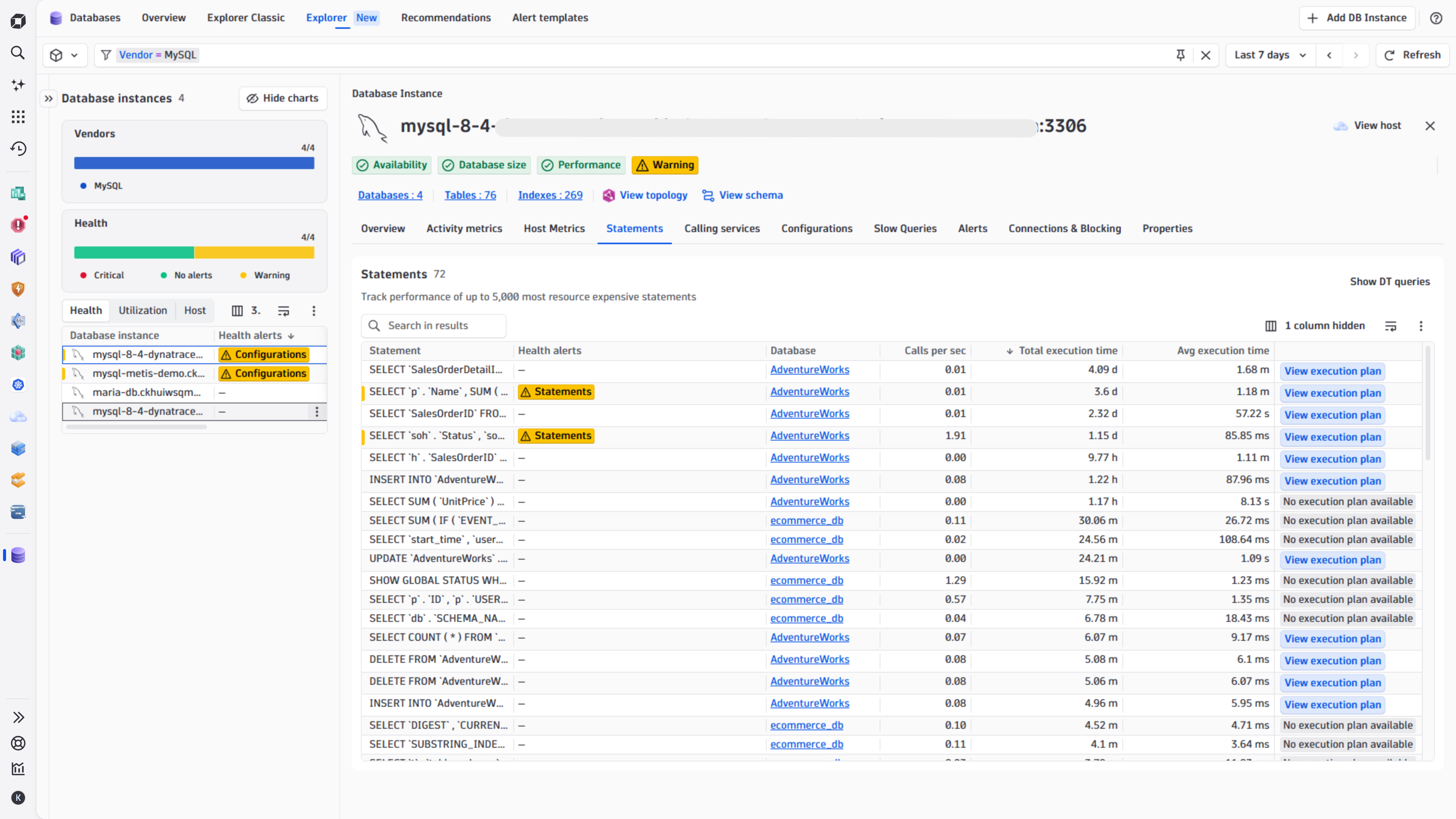The height and width of the screenshot is (819, 1456).
Task: Close the database instance detail panel
Action: tap(1430, 126)
